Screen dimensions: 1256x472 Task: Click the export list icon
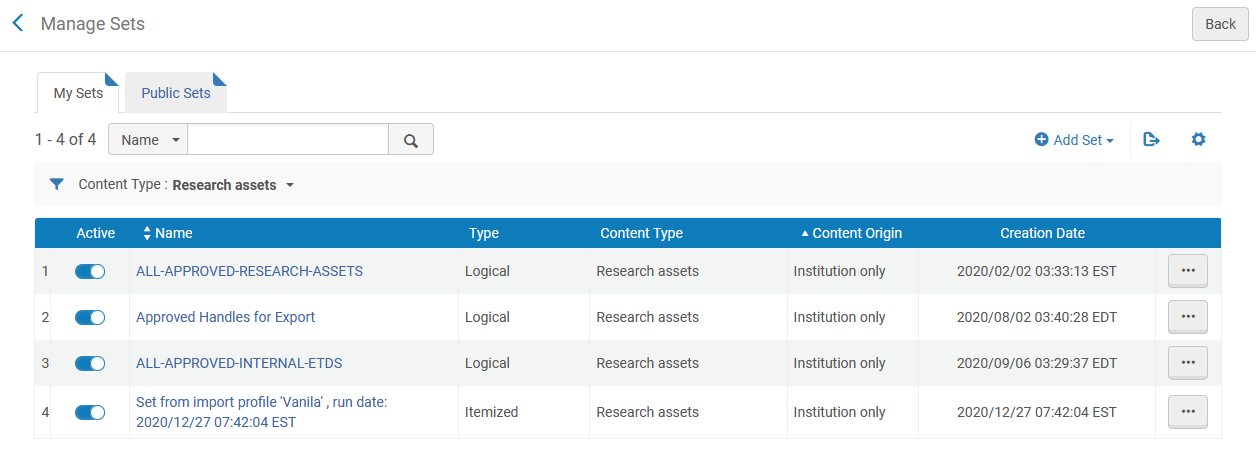1151,140
